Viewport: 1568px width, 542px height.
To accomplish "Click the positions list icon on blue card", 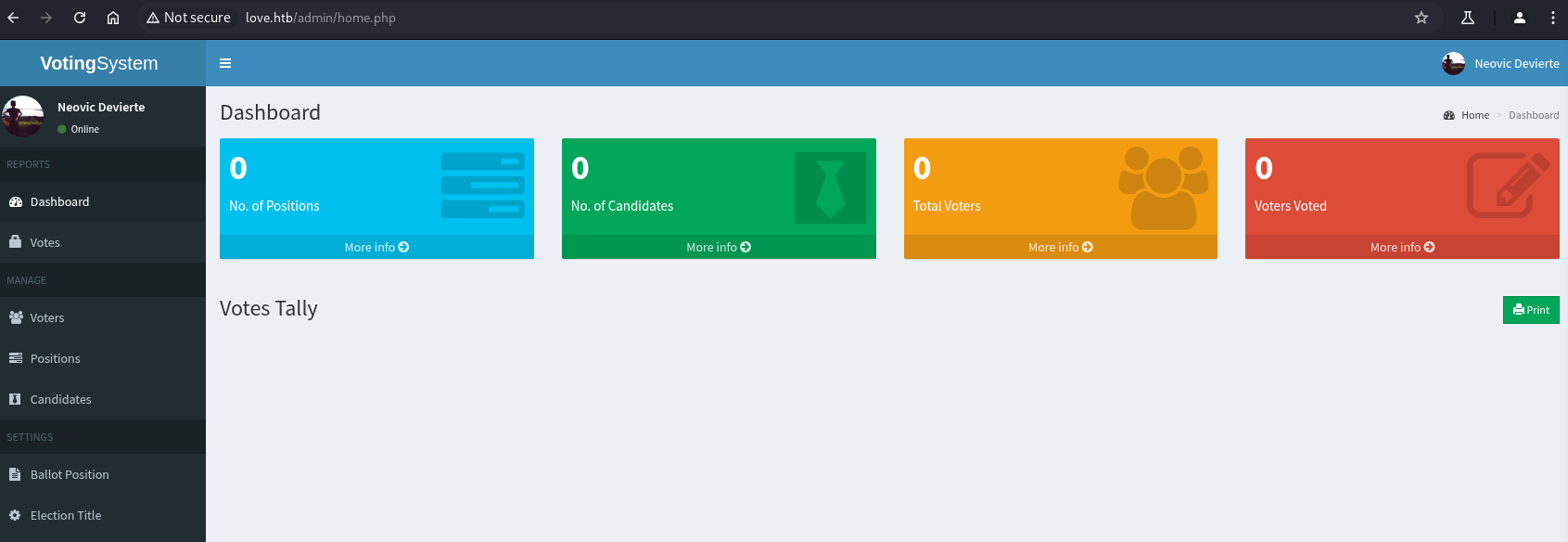I will 482,186.
